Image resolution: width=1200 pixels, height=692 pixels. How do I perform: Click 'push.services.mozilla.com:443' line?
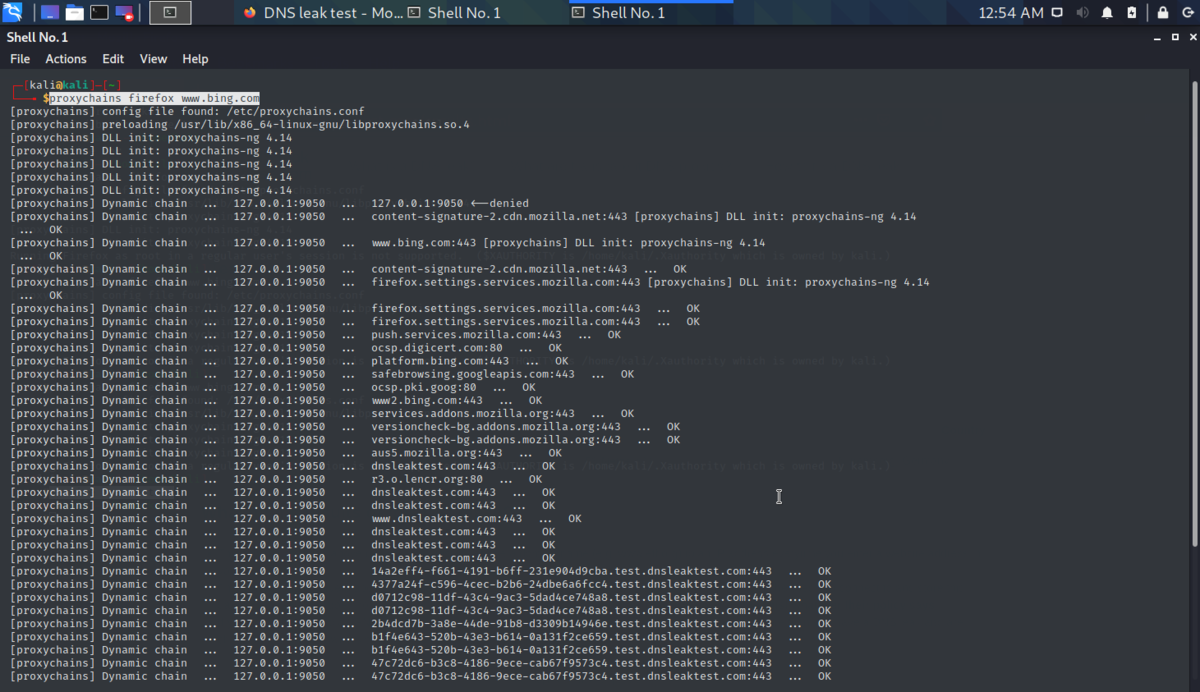(x=466, y=335)
